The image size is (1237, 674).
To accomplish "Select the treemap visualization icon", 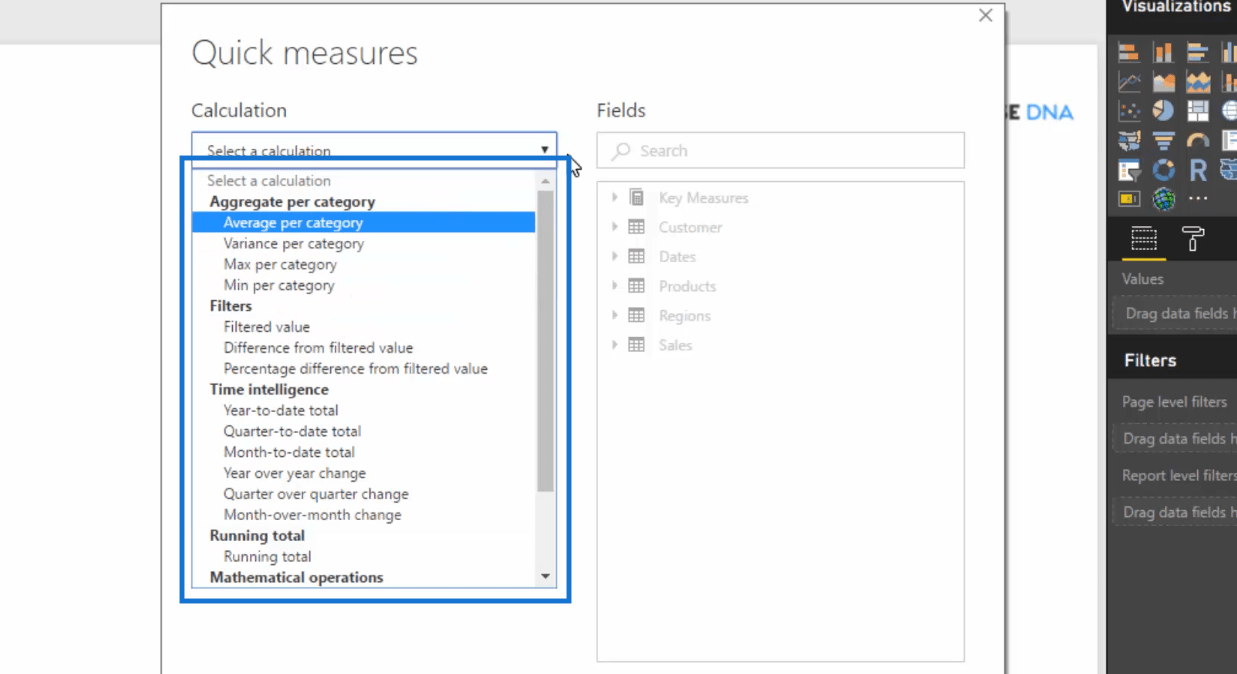I will click(x=1197, y=111).
